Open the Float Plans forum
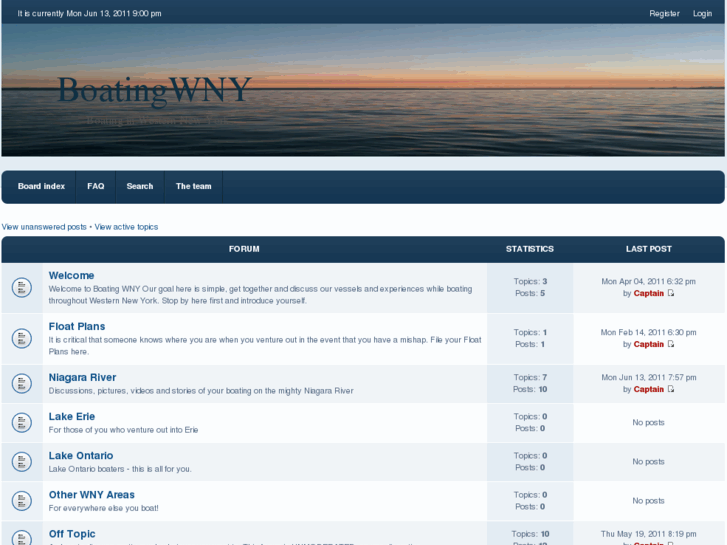This screenshot has height=545, width=727. tap(77, 327)
